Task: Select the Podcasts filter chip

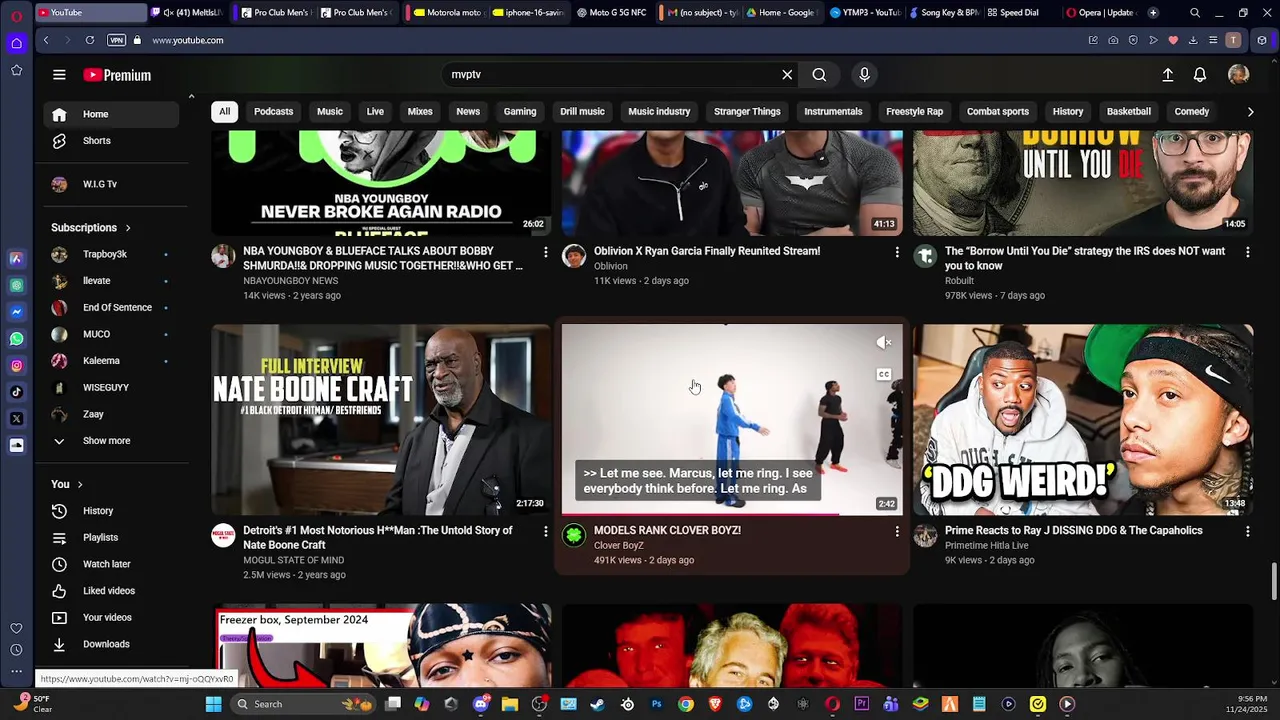Action: click(x=273, y=112)
